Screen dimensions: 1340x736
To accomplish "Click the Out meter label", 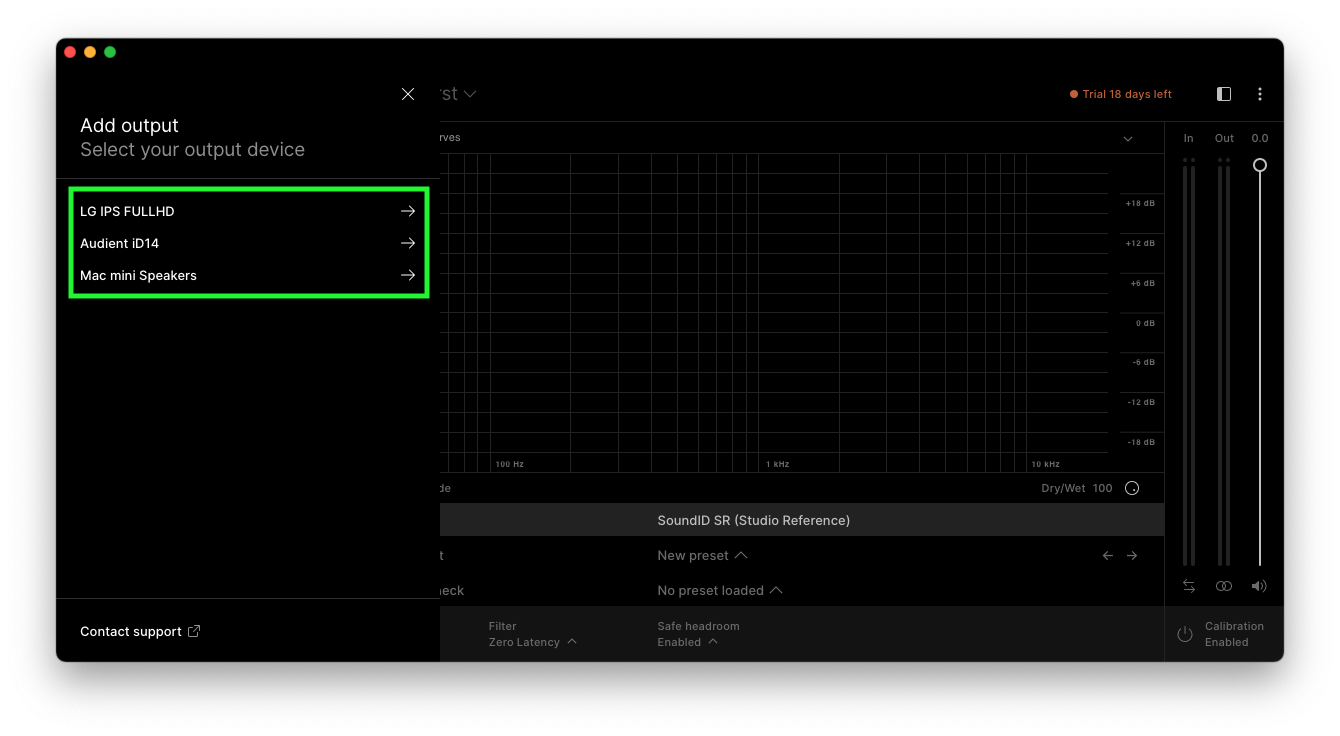I will 1224,138.
